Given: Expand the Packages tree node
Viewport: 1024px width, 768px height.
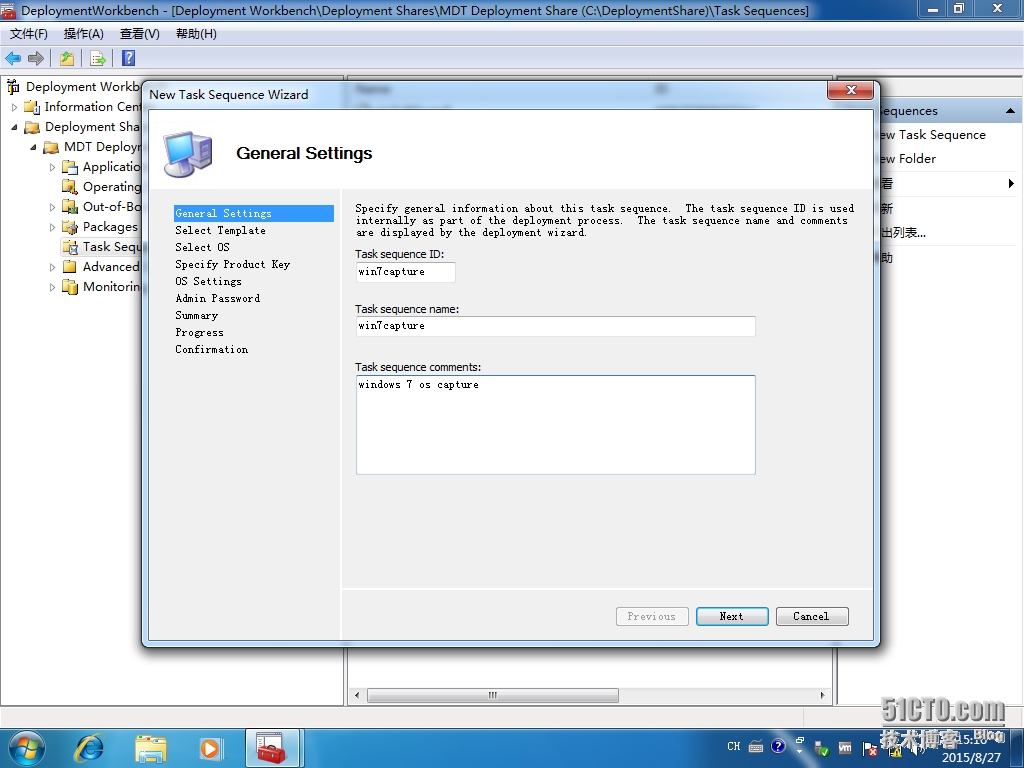Looking at the screenshot, I should coord(52,227).
